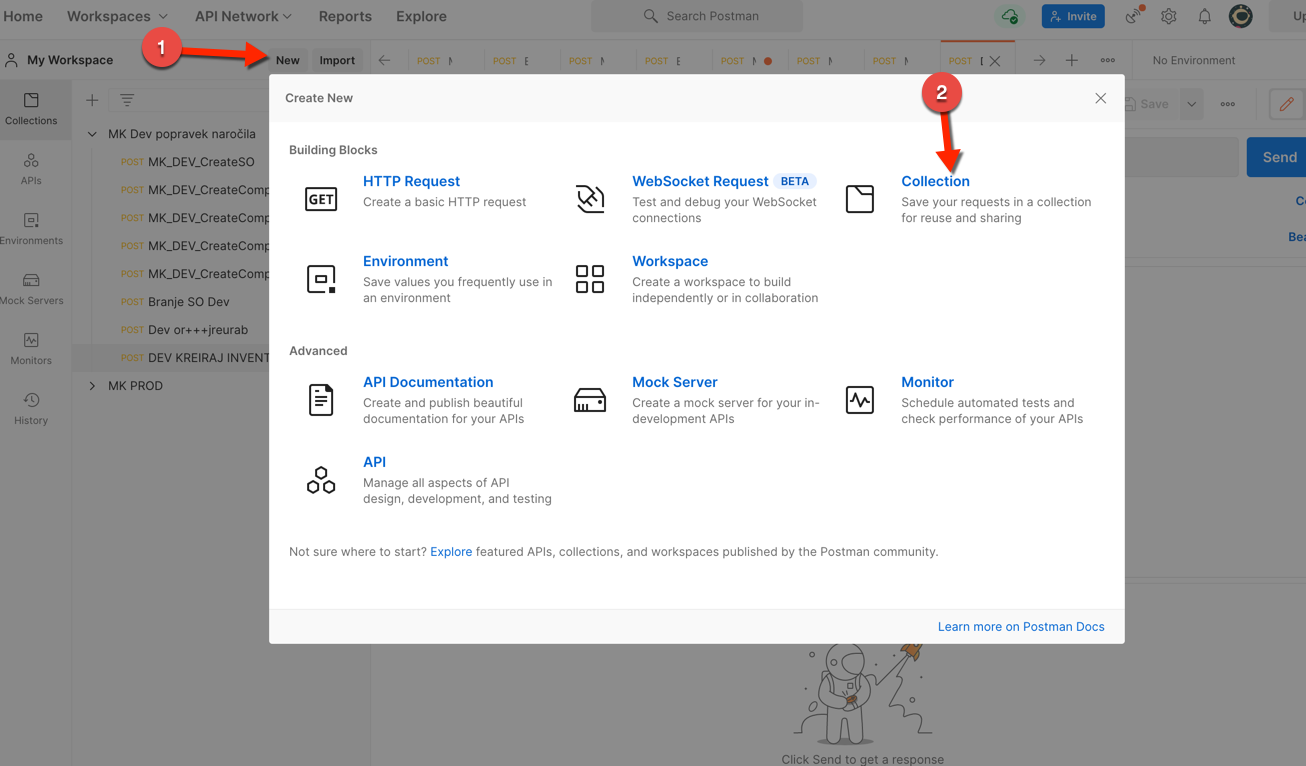Open the Monitors sidebar panel
1306x766 pixels.
(31, 349)
